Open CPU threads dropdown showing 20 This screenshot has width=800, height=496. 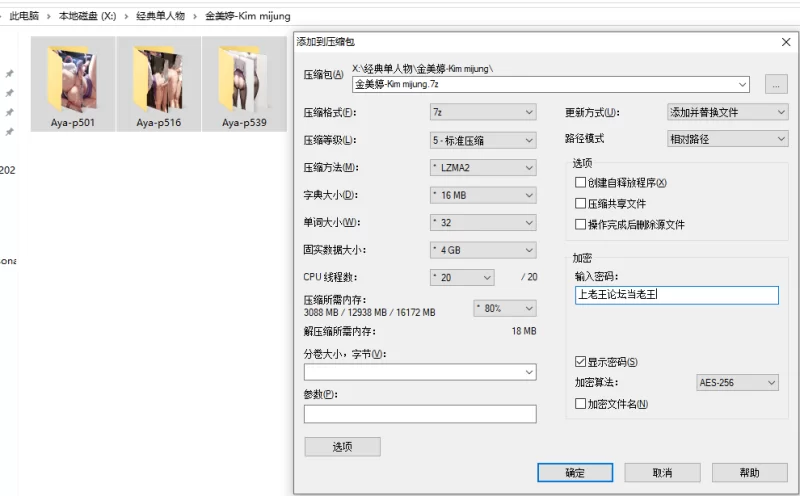[x=462, y=277]
